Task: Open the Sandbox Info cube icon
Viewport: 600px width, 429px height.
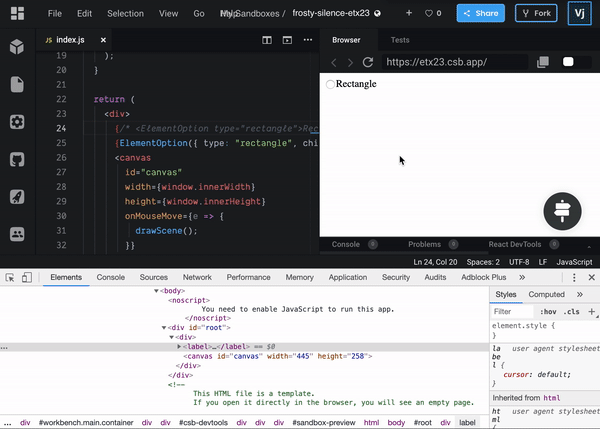Action: coord(17,47)
